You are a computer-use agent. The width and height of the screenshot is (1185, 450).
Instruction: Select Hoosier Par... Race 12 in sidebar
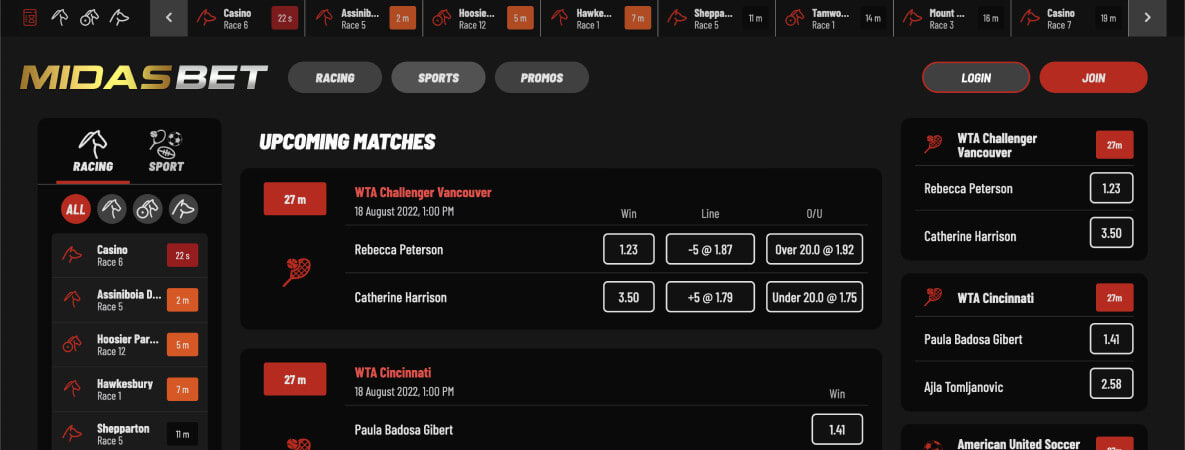coord(129,345)
